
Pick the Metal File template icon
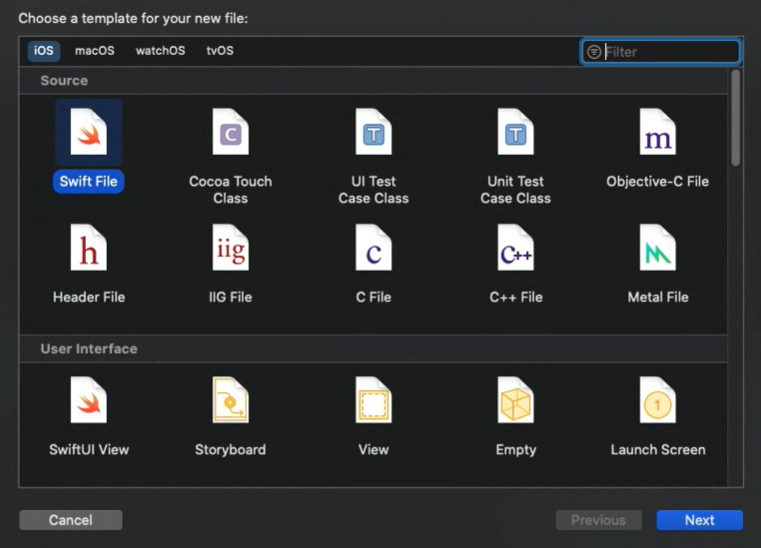(658, 247)
